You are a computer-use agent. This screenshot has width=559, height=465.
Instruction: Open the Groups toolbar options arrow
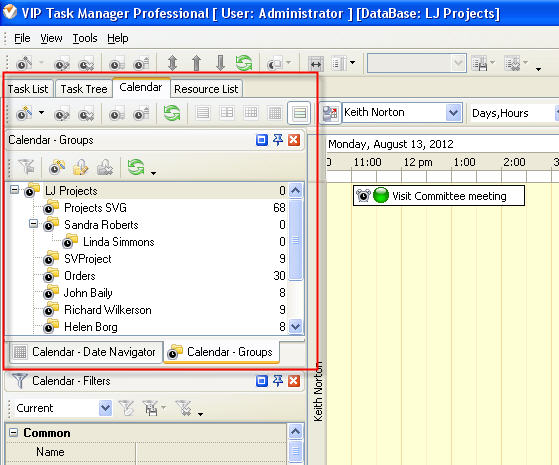pos(153,173)
